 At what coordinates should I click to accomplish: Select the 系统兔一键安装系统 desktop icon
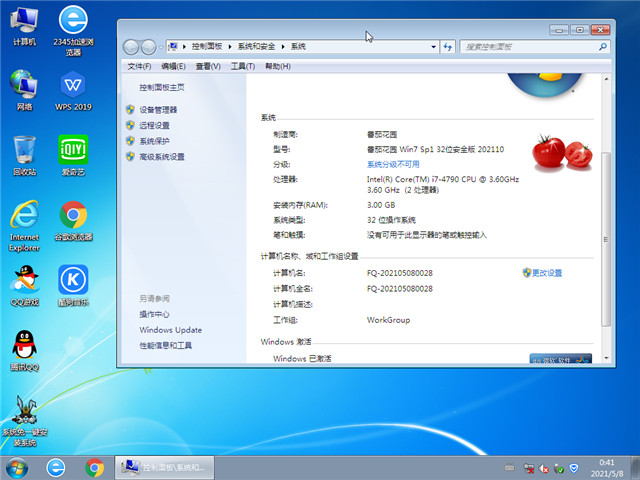[24, 421]
